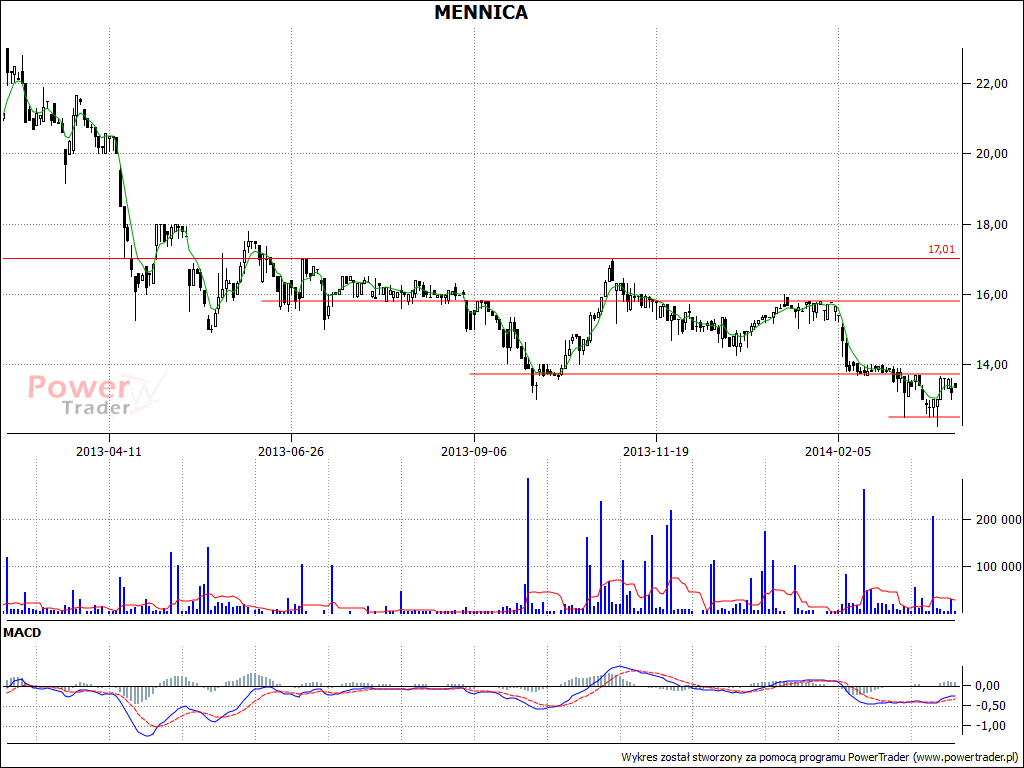1024x768 pixels.
Task: Click the MENNICA chart title
Action: pos(481,12)
